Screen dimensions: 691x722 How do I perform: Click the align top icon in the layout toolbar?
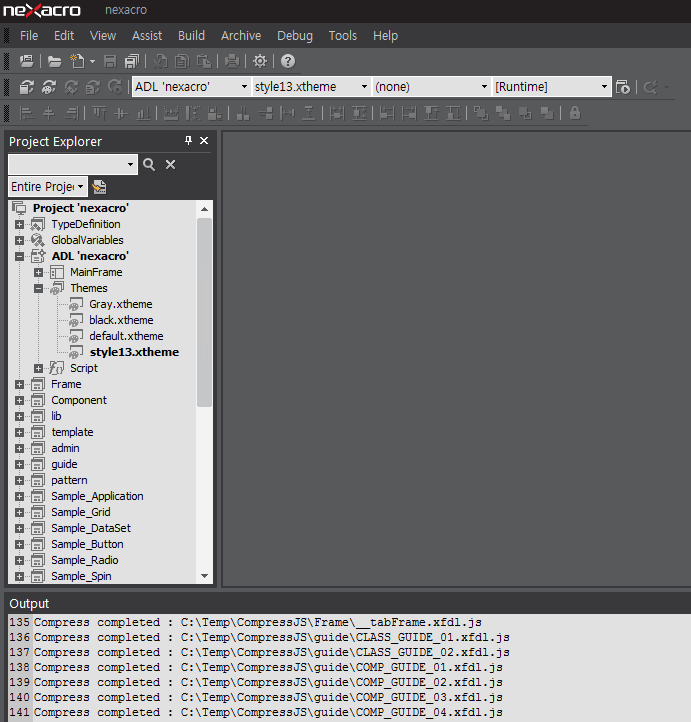coord(99,113)
